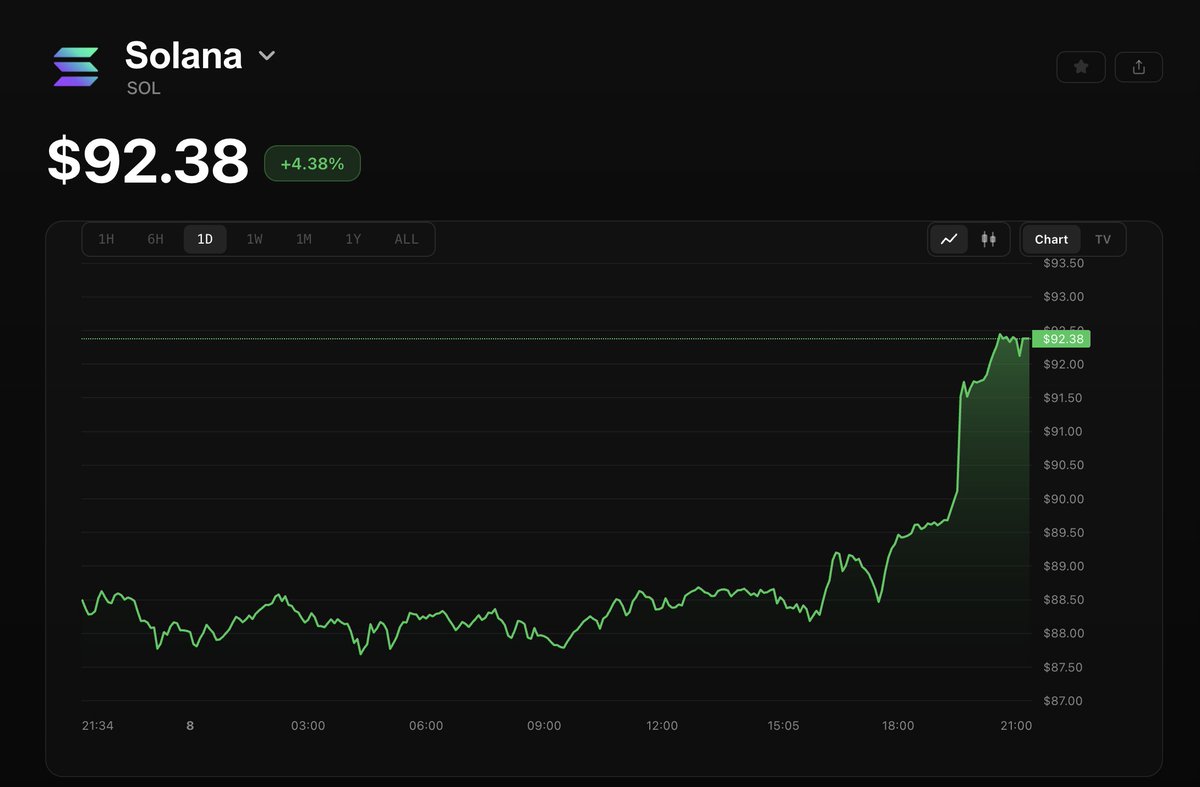1200x787 pixels.
Task: Select the 1D time range
Action: 205,239
